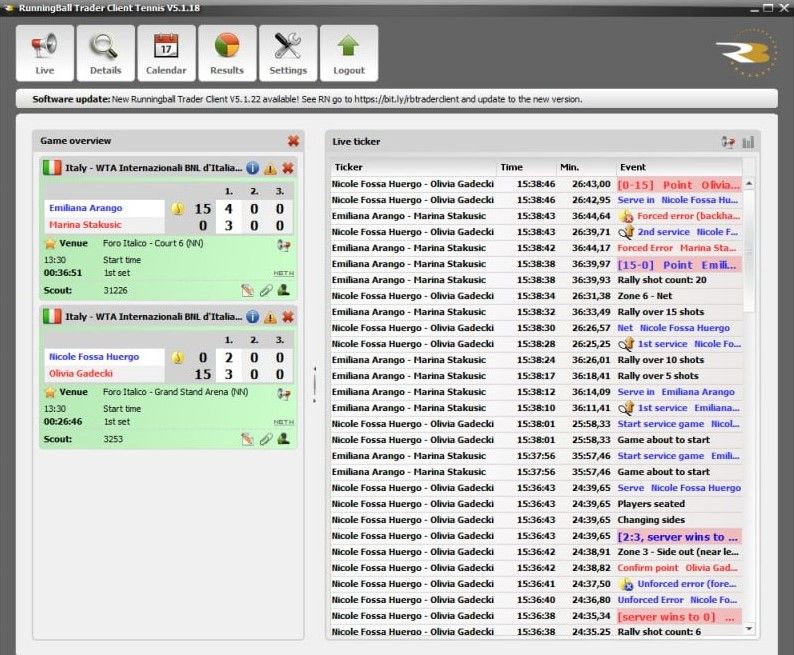Close the Game overview panel
The width and height of the screenshot is (794, 655).
click(293, 141)
